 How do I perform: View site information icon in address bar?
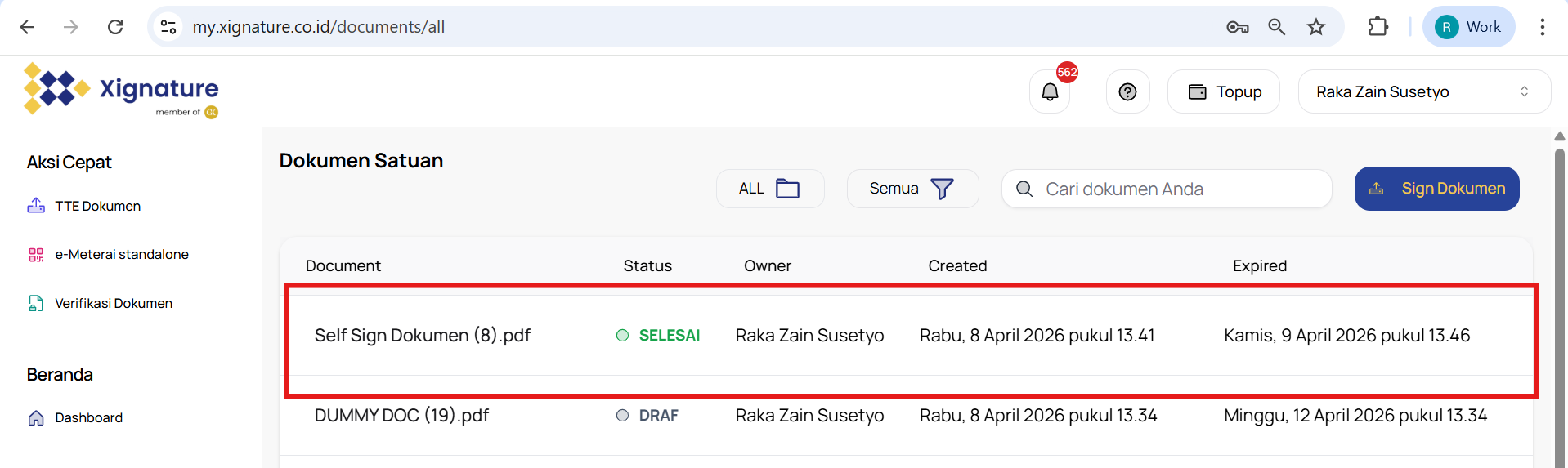click(x=168, y=27)
